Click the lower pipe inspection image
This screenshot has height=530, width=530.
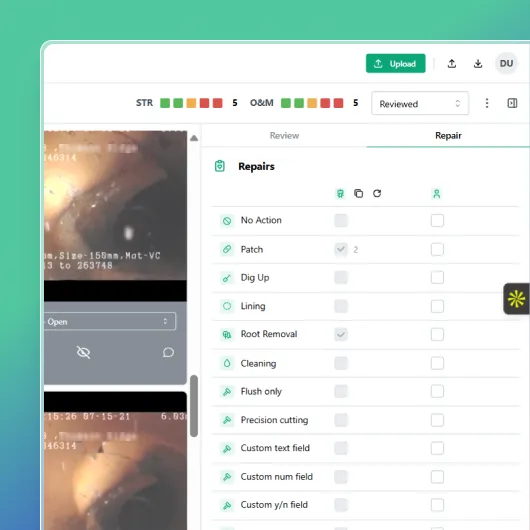point(115,471)
